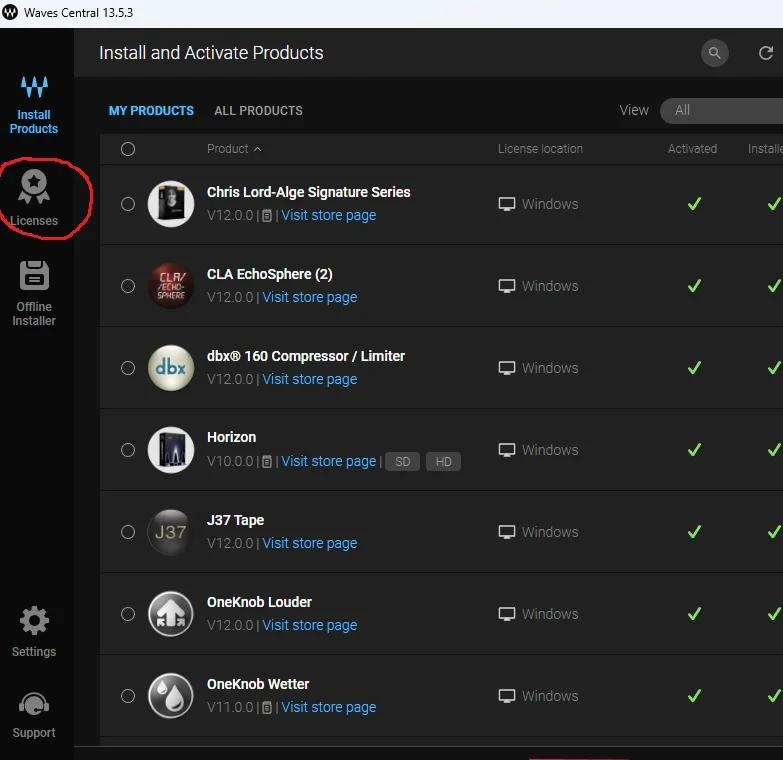Select the J37 Tape radio button
The height and width of the screenshot is (760, 783).
click(x=128, y=532)
